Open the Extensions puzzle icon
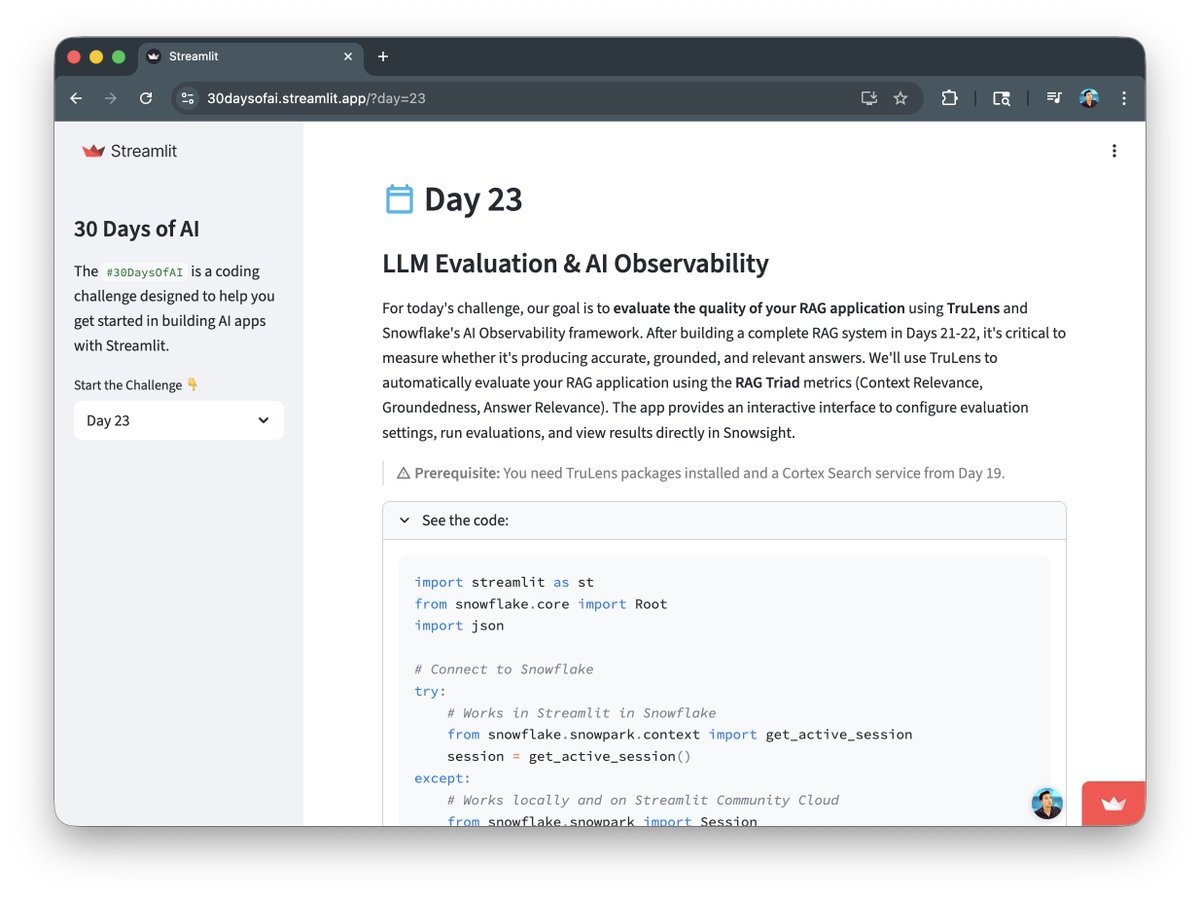The width and height of the screenshot is (1200, 898). click(949, 98)
